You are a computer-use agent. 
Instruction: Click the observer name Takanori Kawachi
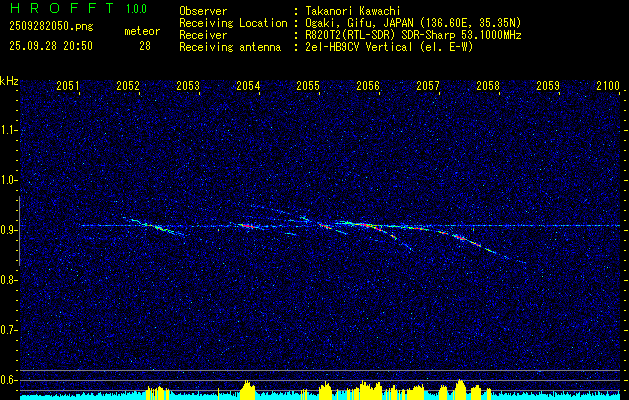point(353,11)
